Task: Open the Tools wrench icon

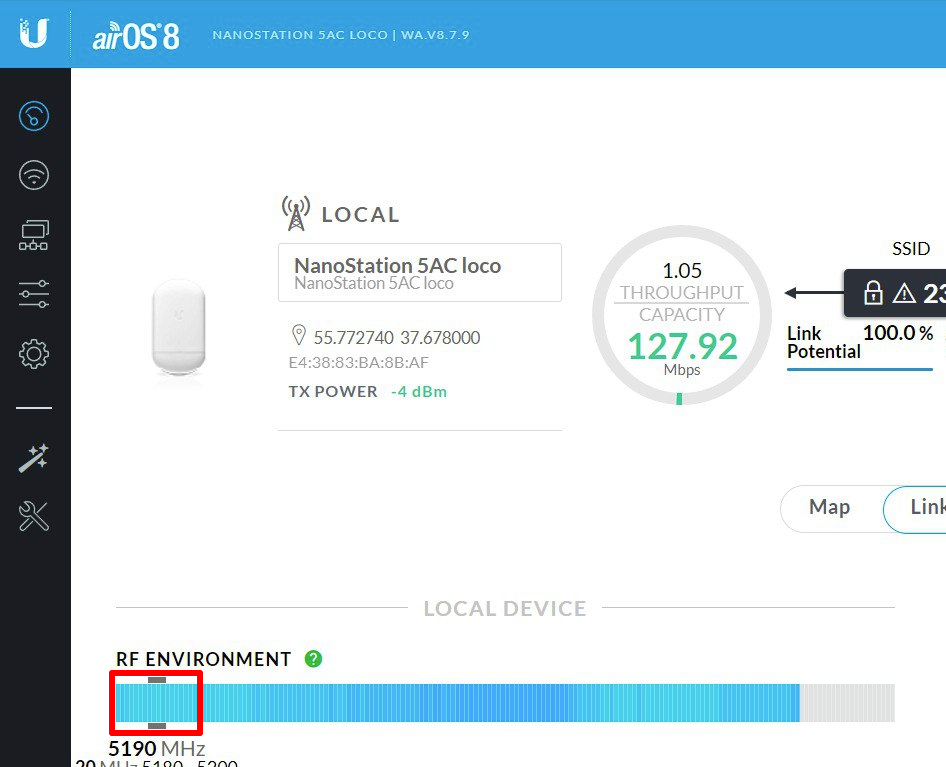Action: (x=34, y=516)
